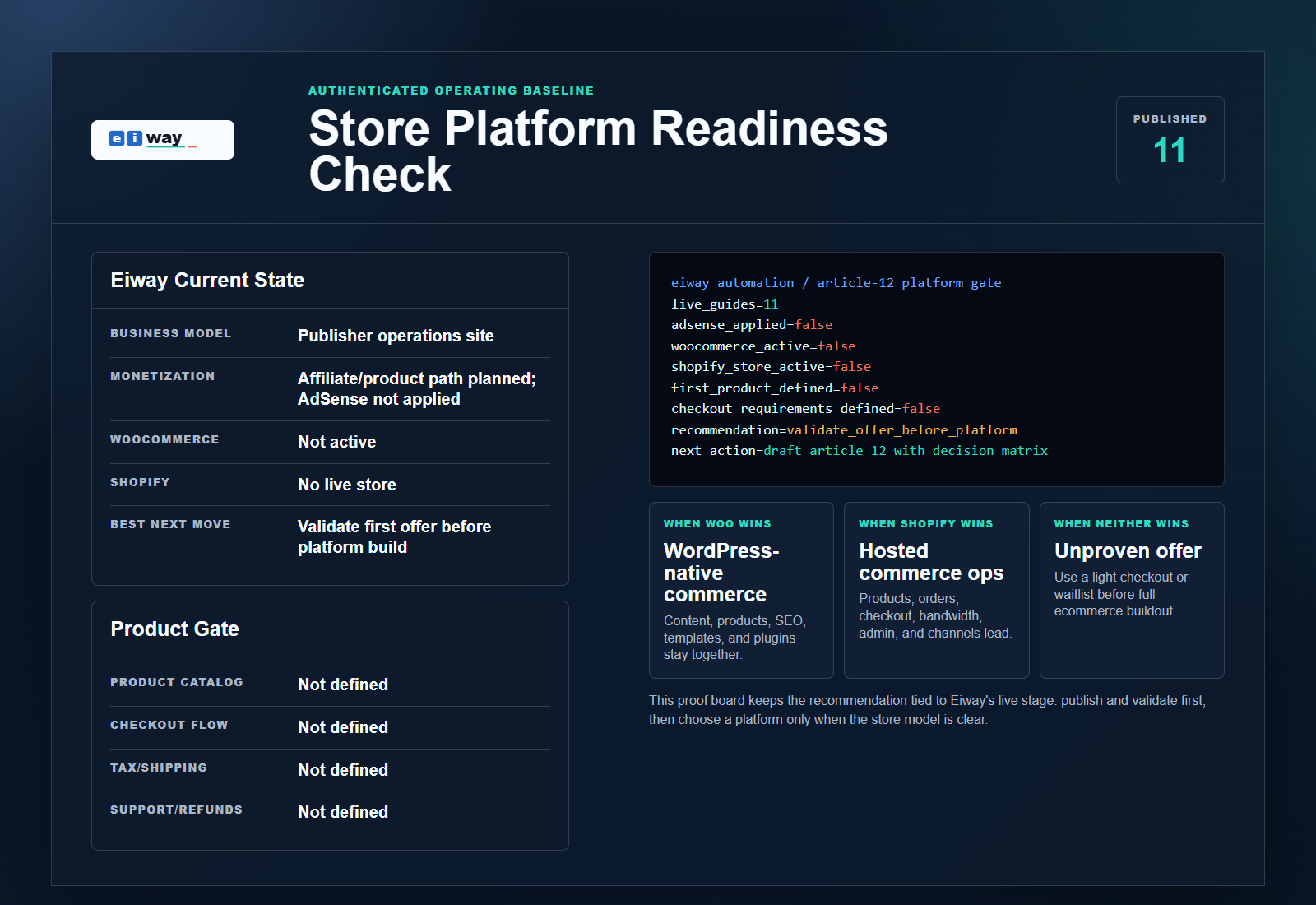Click the Content, products, SEO description
The height and width of the screenshot is (905, 1316).
(734, 638)
